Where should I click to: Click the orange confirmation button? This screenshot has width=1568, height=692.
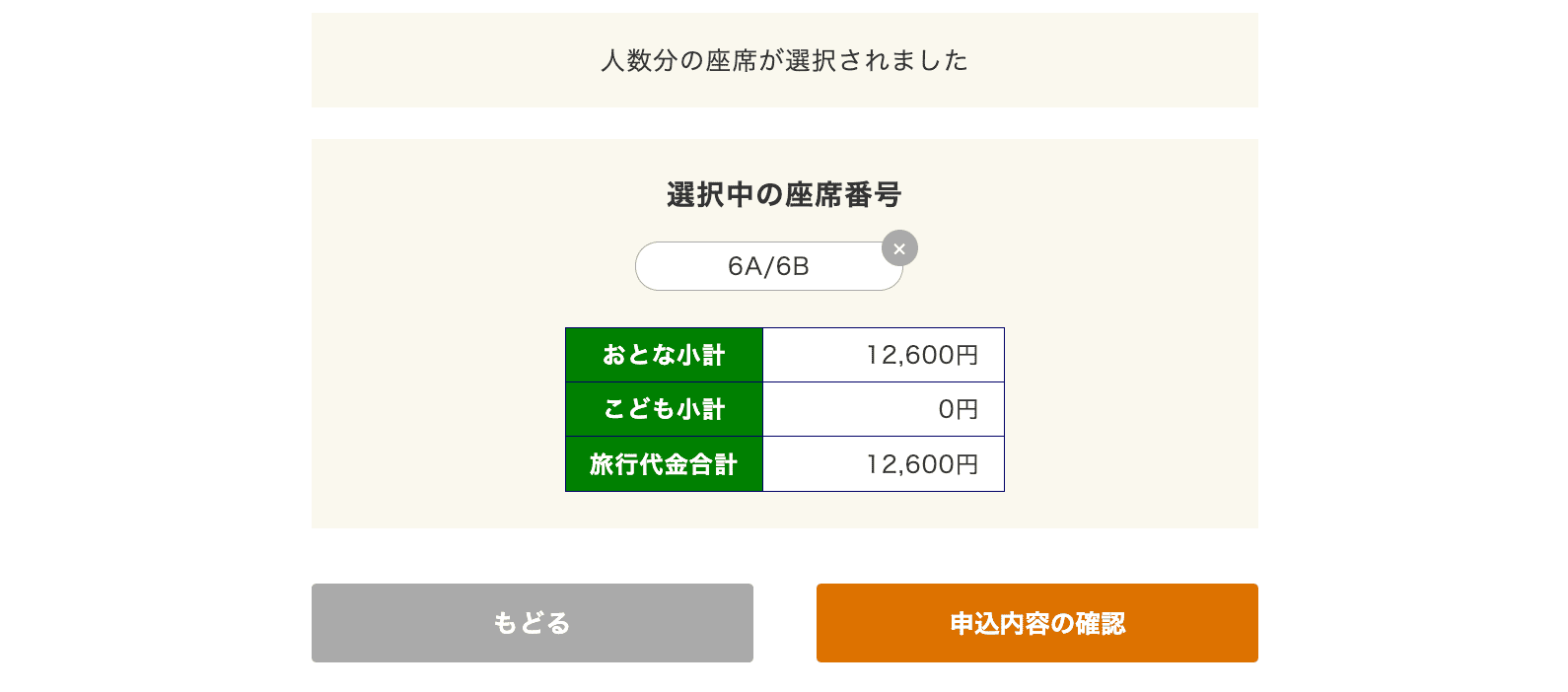(1036, 623)
